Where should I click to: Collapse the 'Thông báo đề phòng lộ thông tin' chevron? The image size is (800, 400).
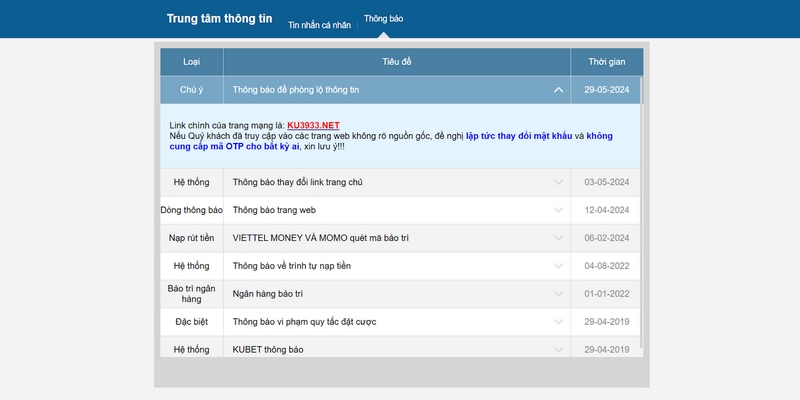click(x=558, y=90)
